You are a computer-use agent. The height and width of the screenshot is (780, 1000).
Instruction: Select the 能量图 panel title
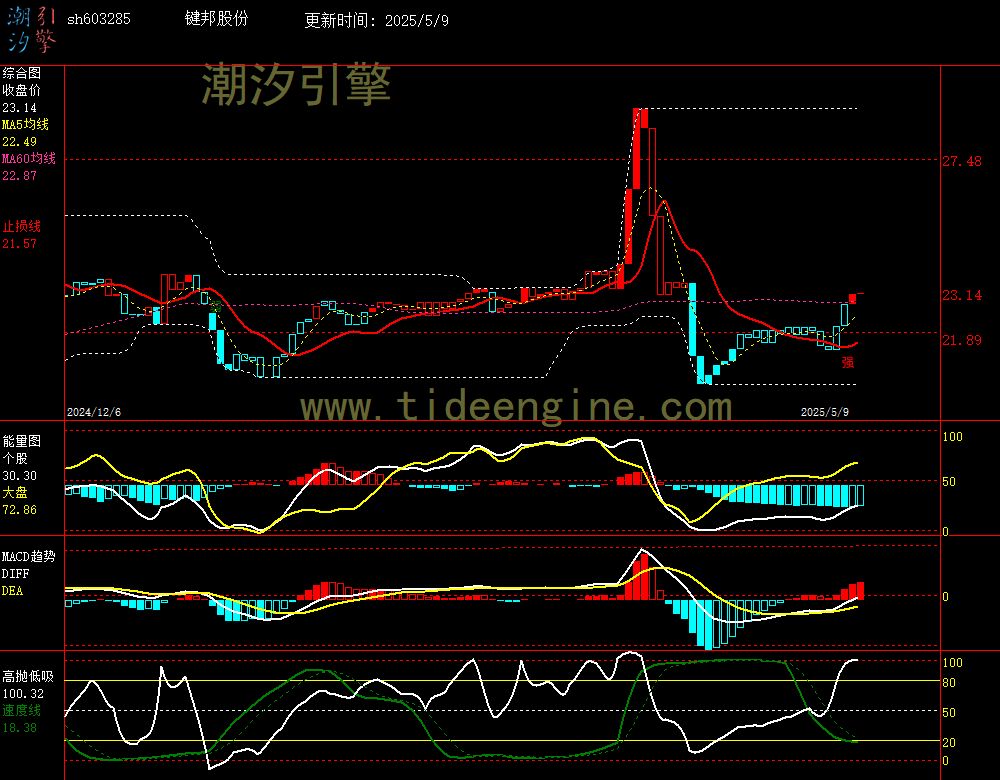[22, 441]
